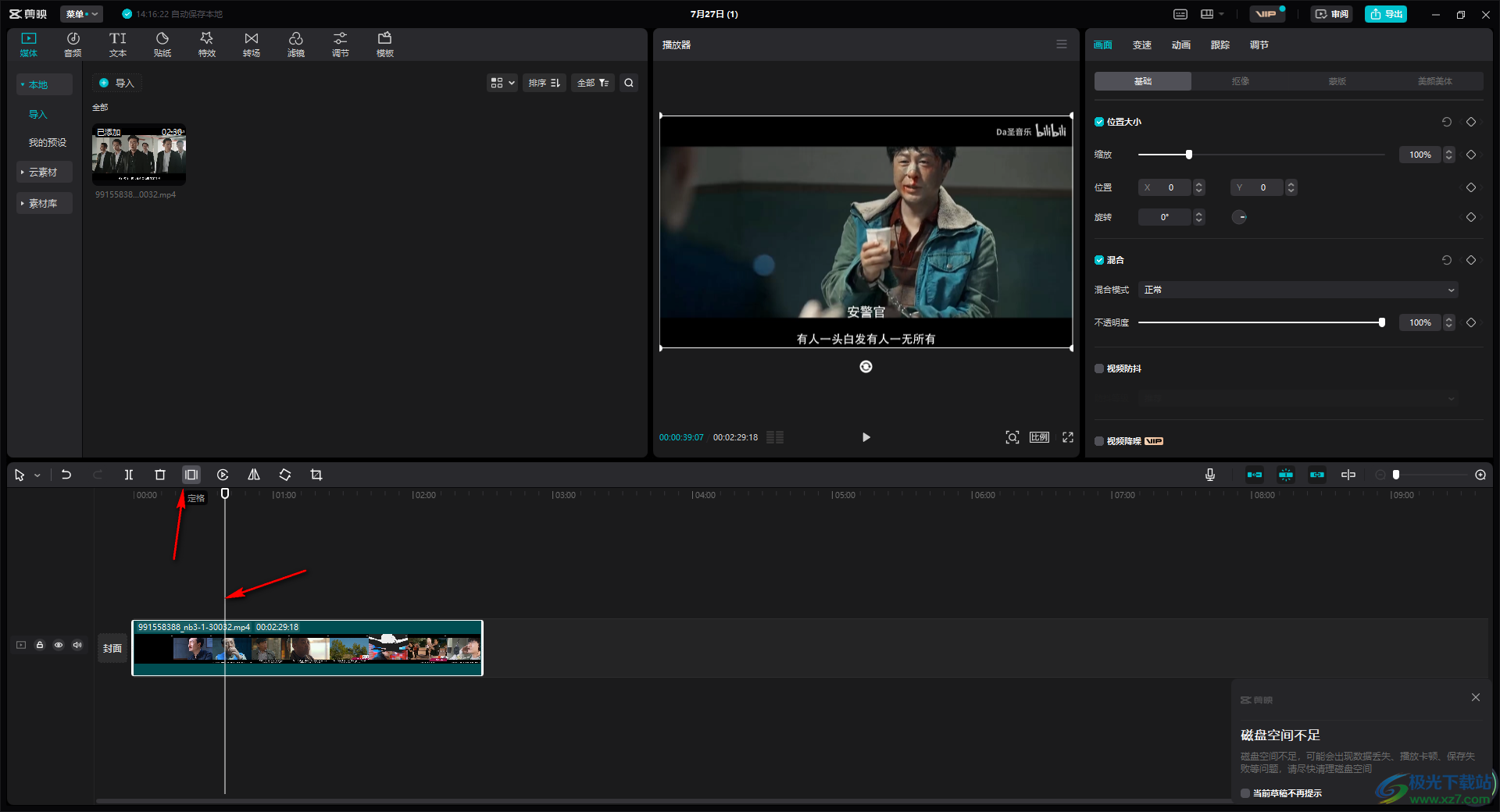Toggle the position size (位置大小) checkbox
This screenshot has height=812, width=1500.
pos(1099,122)
